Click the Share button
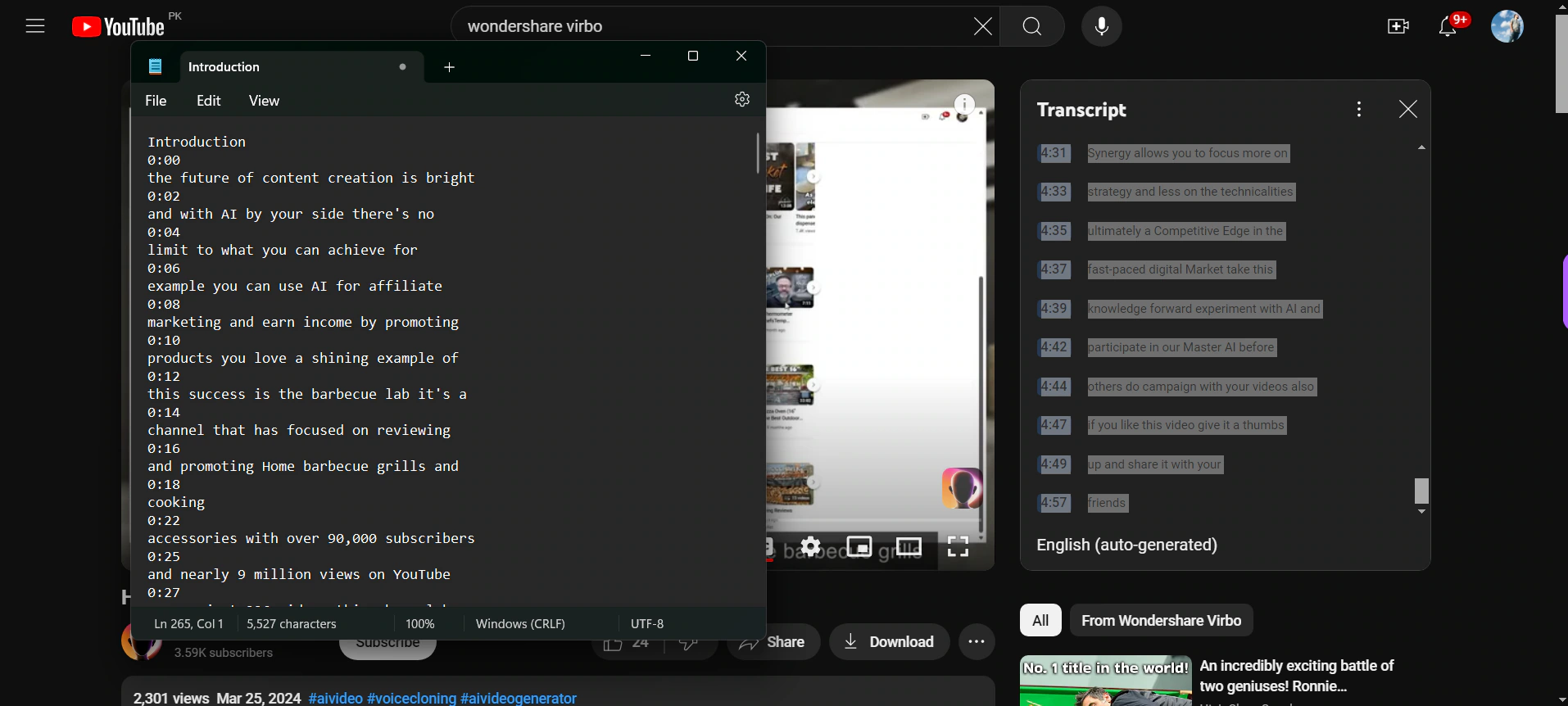The height and width of the screenshot is (706, 1568). [773, 642]
